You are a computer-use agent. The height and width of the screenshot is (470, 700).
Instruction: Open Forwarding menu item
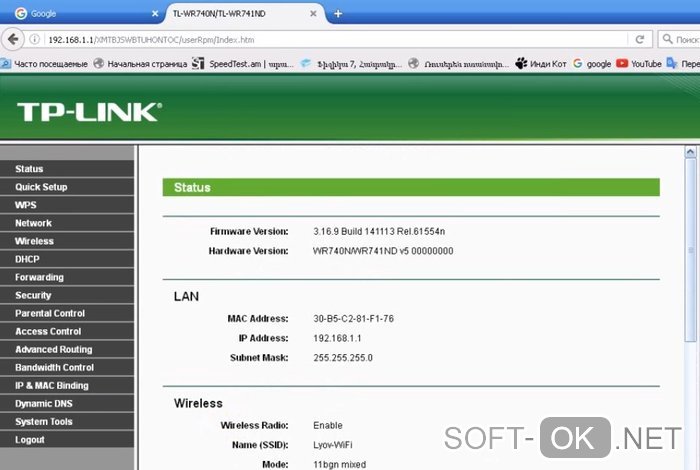coord(67,277)
